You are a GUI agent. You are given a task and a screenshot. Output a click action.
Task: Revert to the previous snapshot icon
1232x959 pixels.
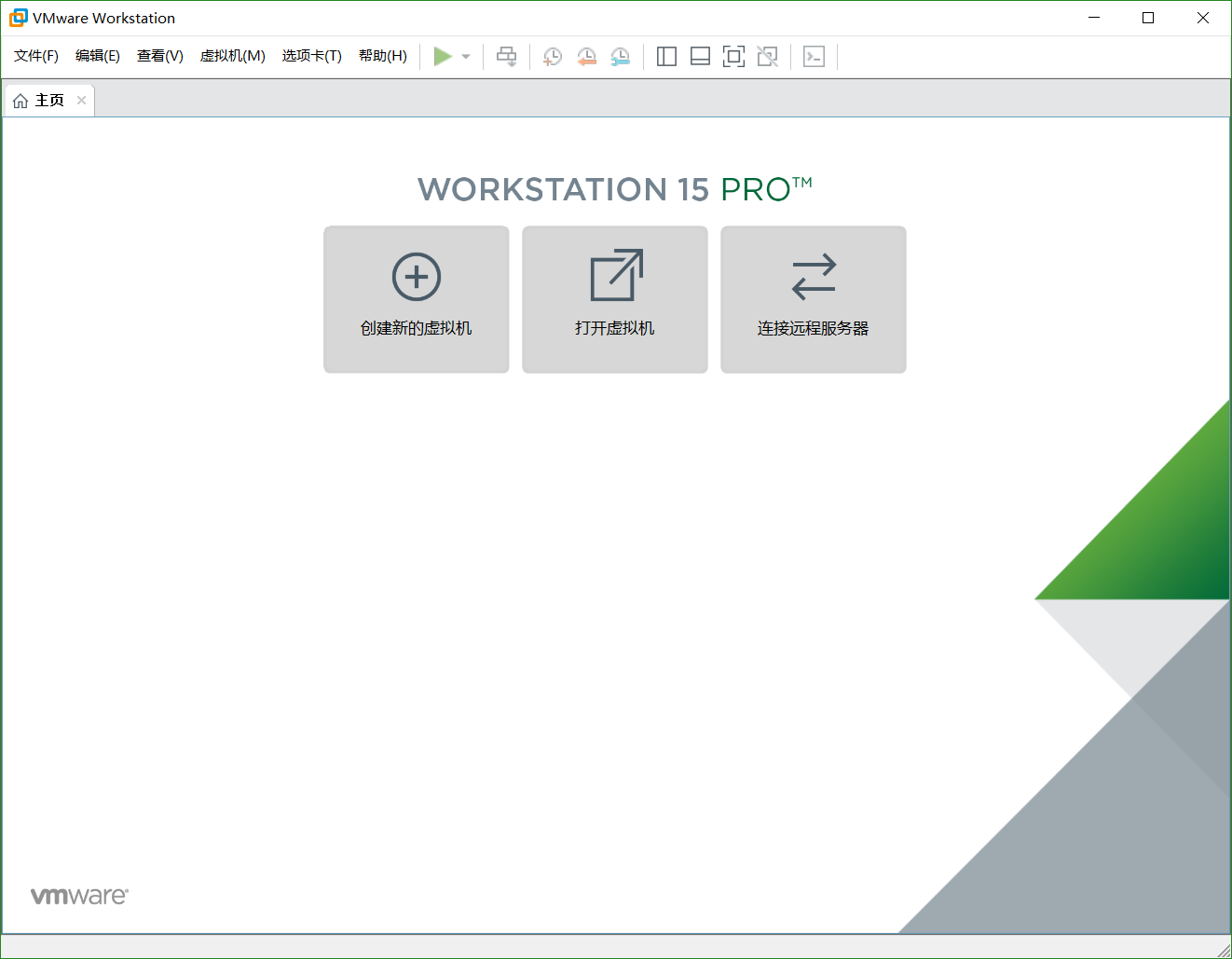[586, 57]
